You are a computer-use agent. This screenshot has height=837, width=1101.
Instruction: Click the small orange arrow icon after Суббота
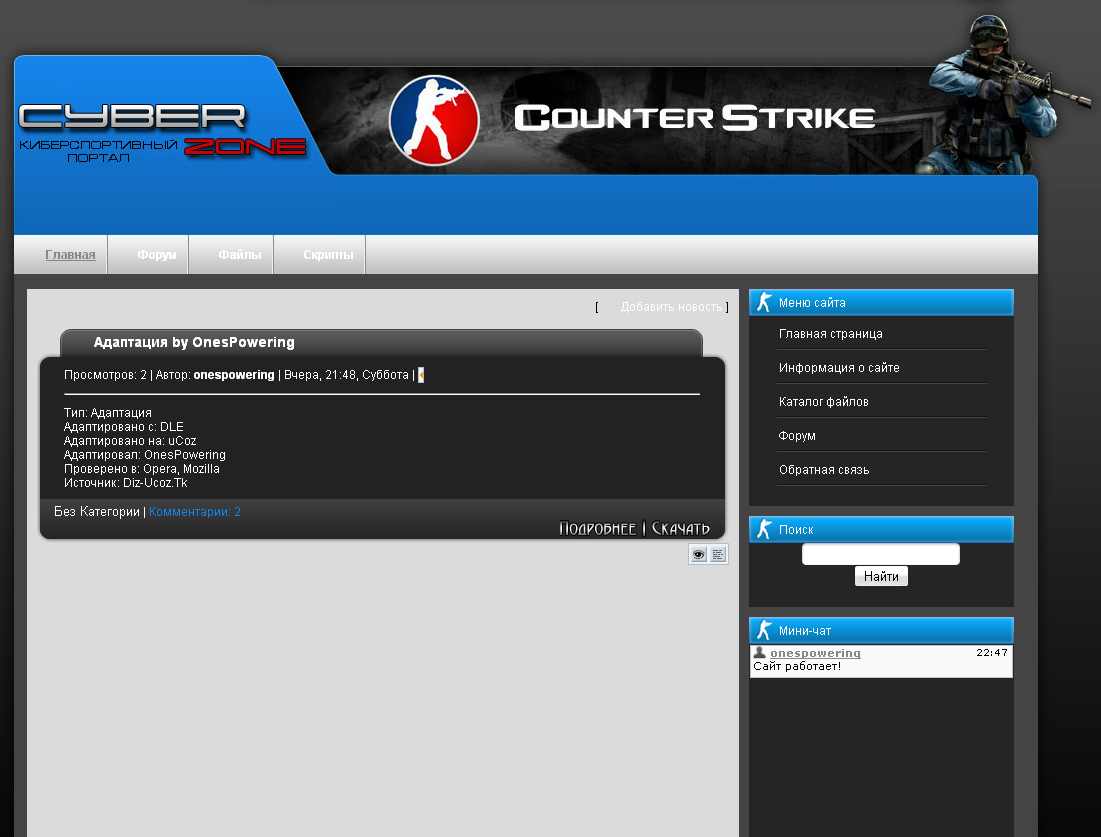pyautogui.click(x=421, y=375)
